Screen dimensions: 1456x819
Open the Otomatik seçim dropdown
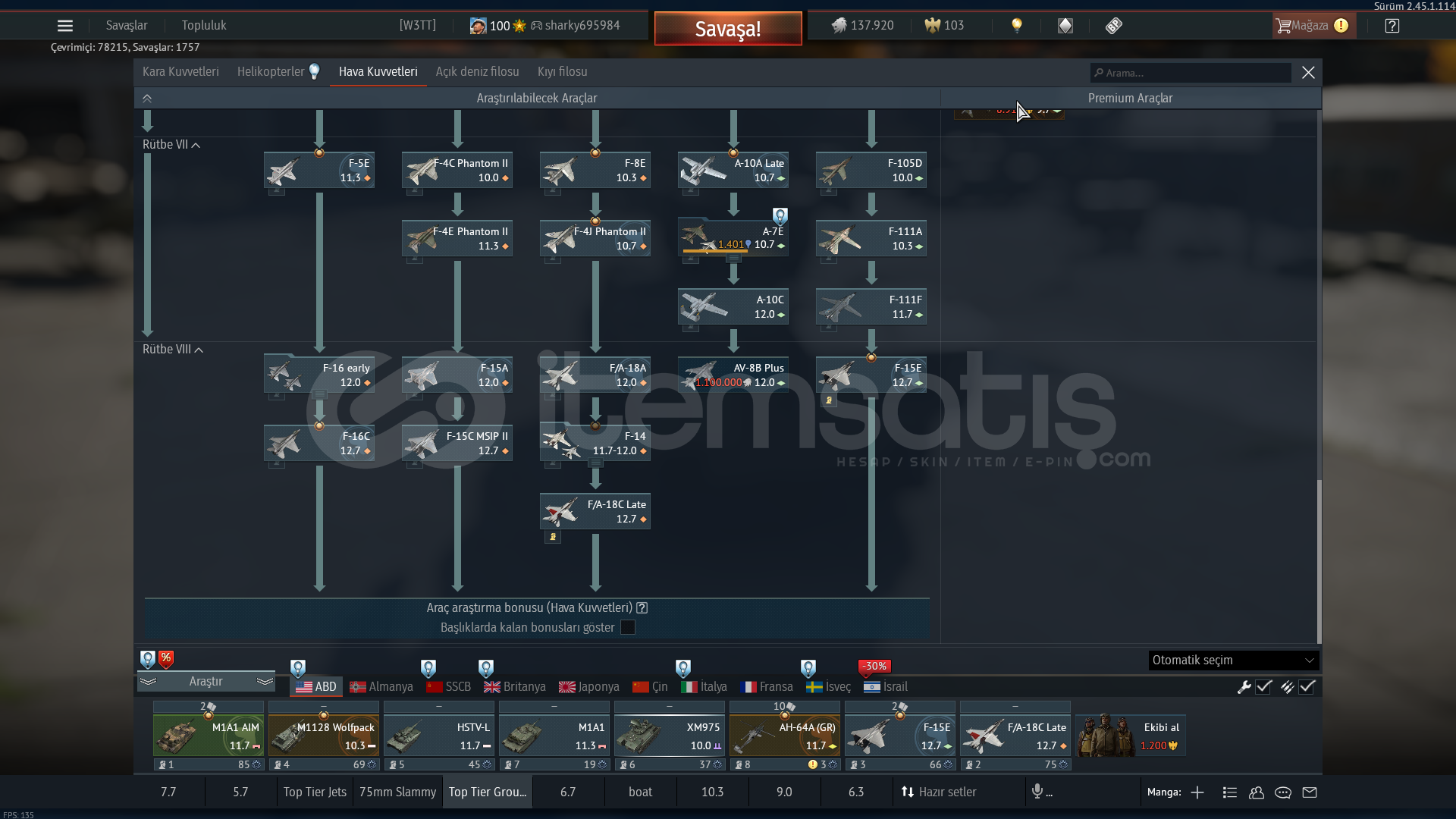pos(1234,661)
